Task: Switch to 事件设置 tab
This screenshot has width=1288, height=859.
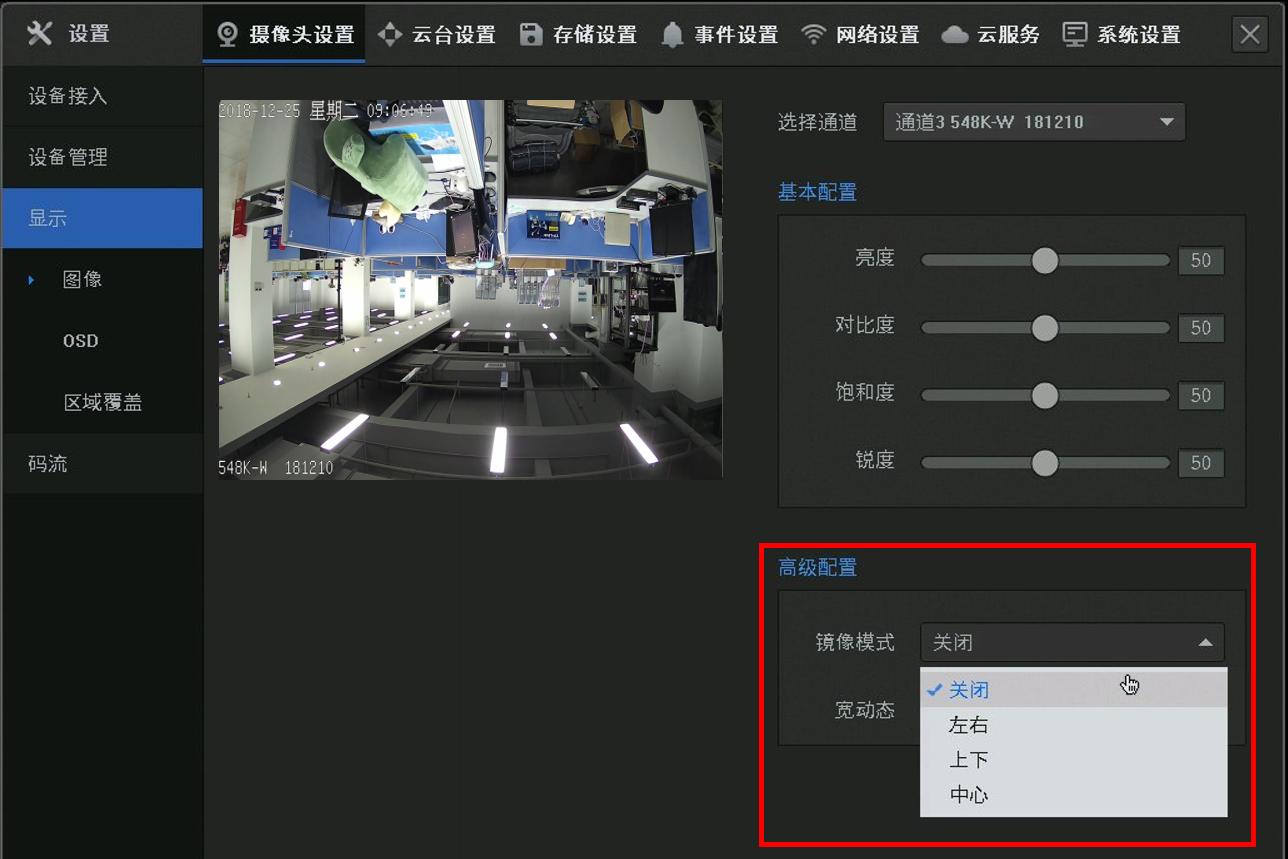Action: [x=720, y=34]
